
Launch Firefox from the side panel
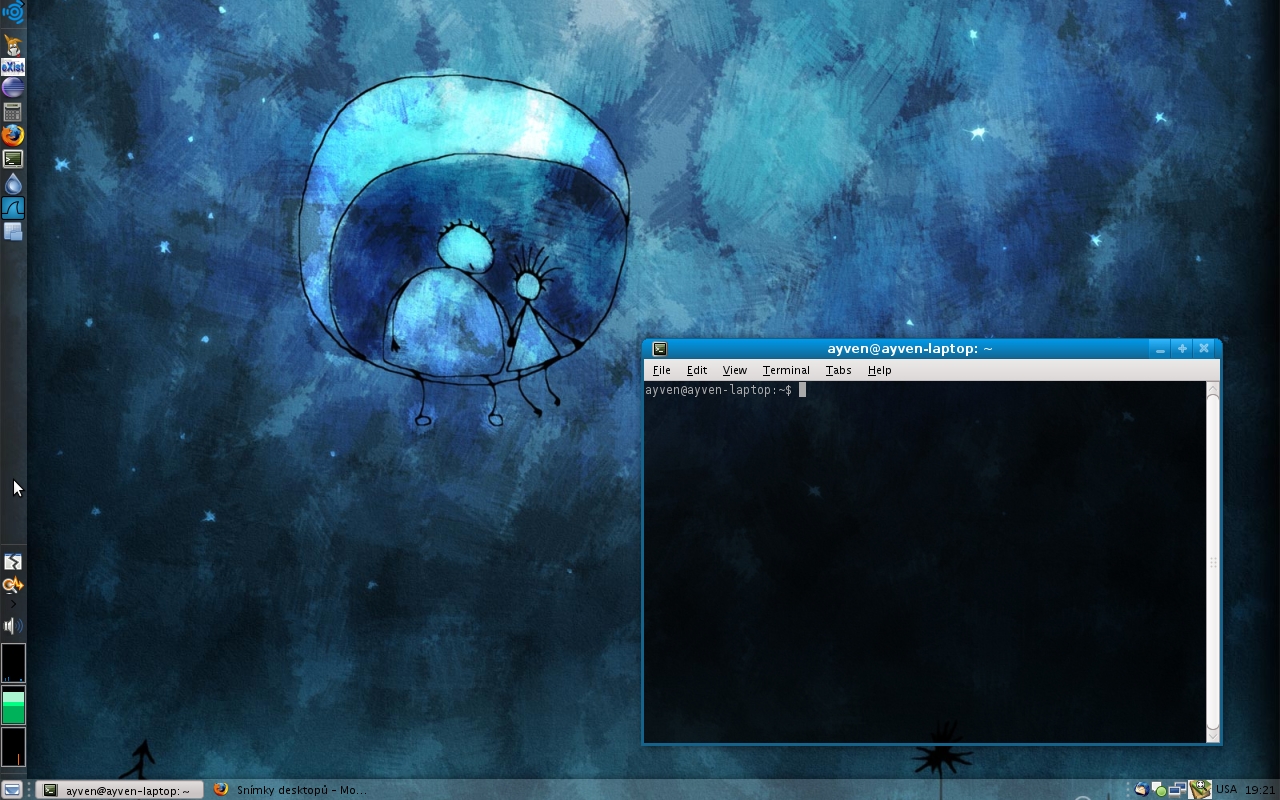(12, 135)
